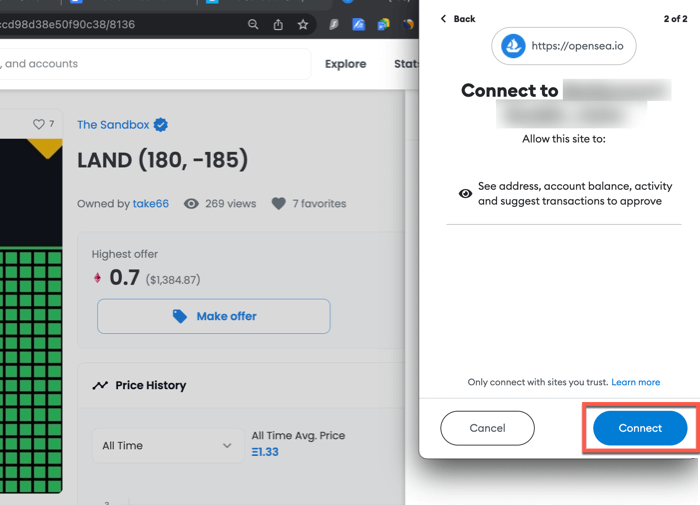The height and width of the screenshot is (505, 700).
Task: Click the price tag icon in Make offer
Action: pos(179,316)
